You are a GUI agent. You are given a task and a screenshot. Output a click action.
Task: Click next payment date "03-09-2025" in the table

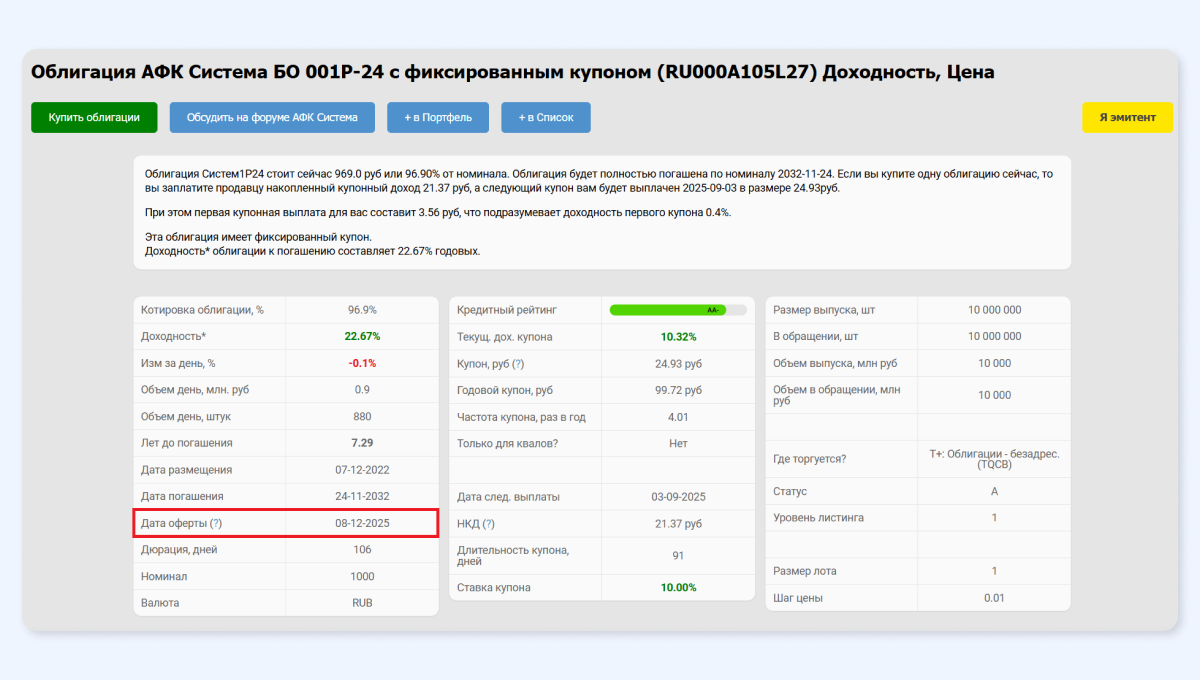[678, 497]
